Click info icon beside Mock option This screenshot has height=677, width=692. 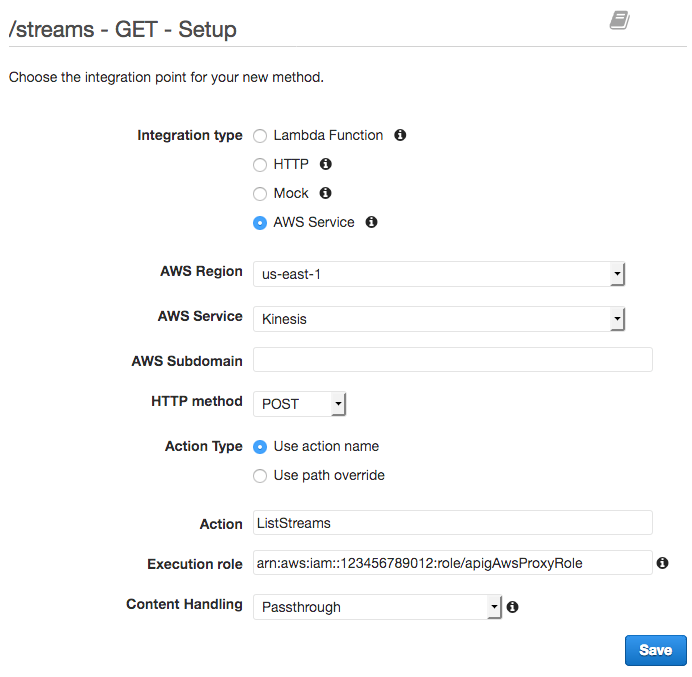(x=325, y=193)
